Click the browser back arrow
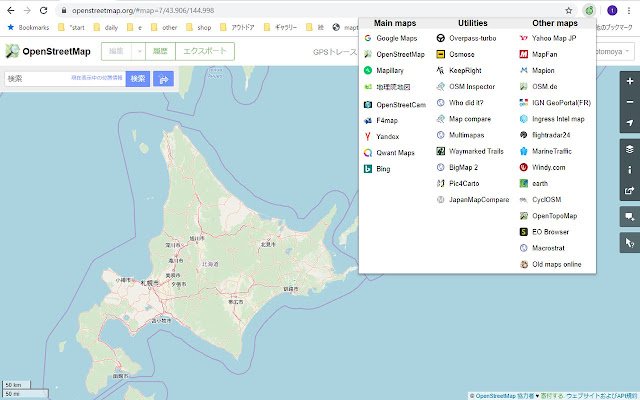This screenshot has width=640, height=400. 11,10
